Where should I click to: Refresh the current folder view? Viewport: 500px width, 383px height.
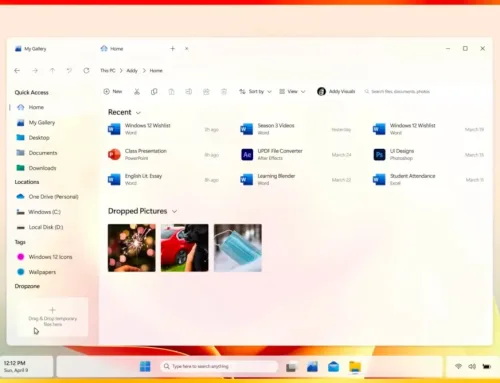86,71
